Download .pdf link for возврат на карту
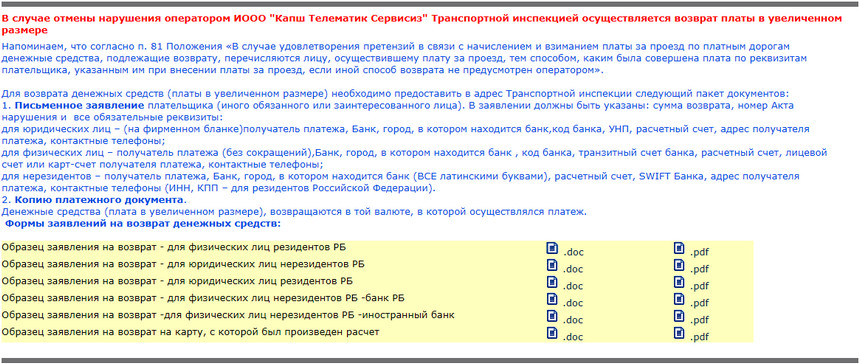This screenshot has height=364, width=860. click(x=699, y=337)
